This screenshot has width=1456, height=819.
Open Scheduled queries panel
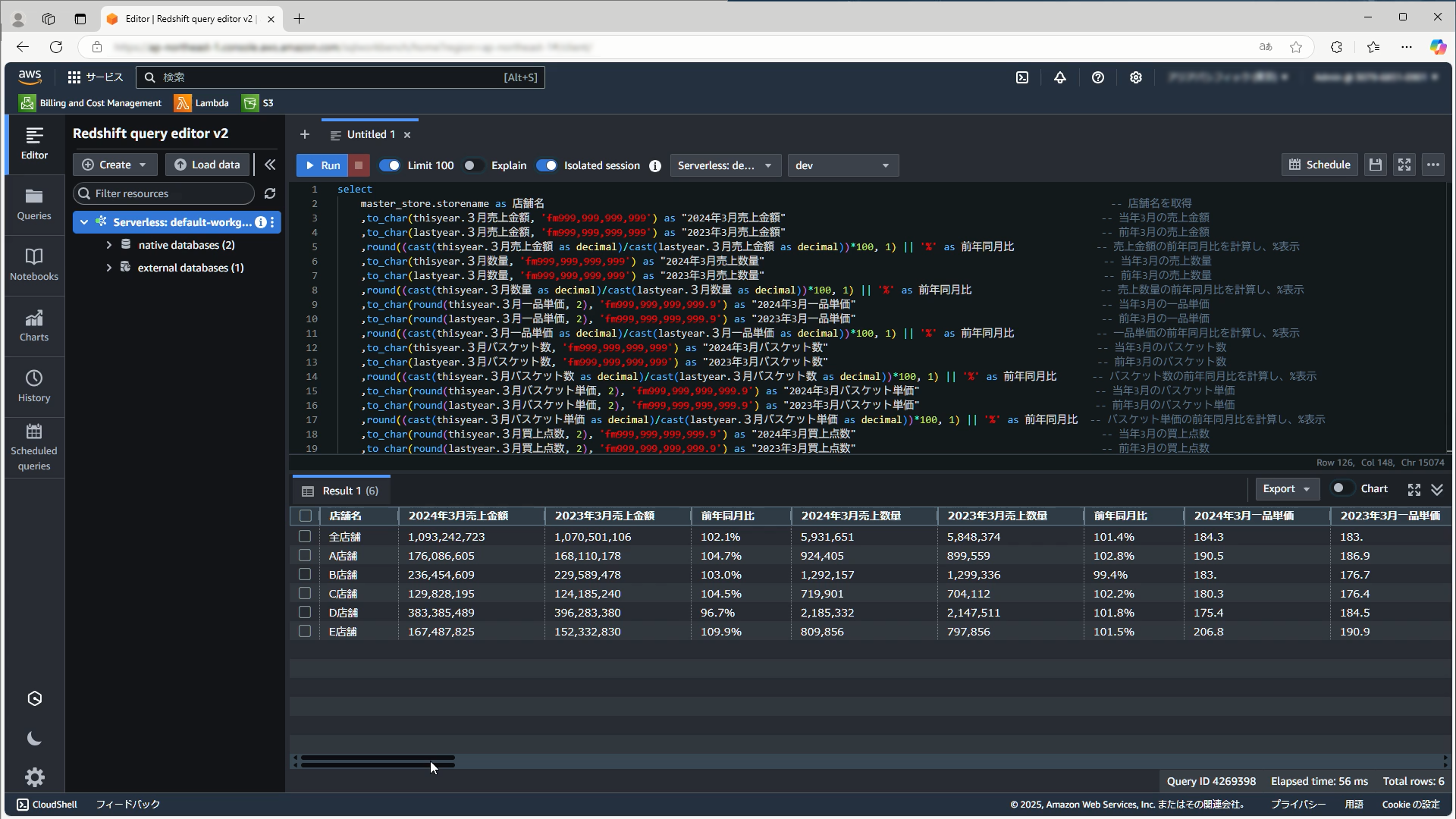(34, 447)
